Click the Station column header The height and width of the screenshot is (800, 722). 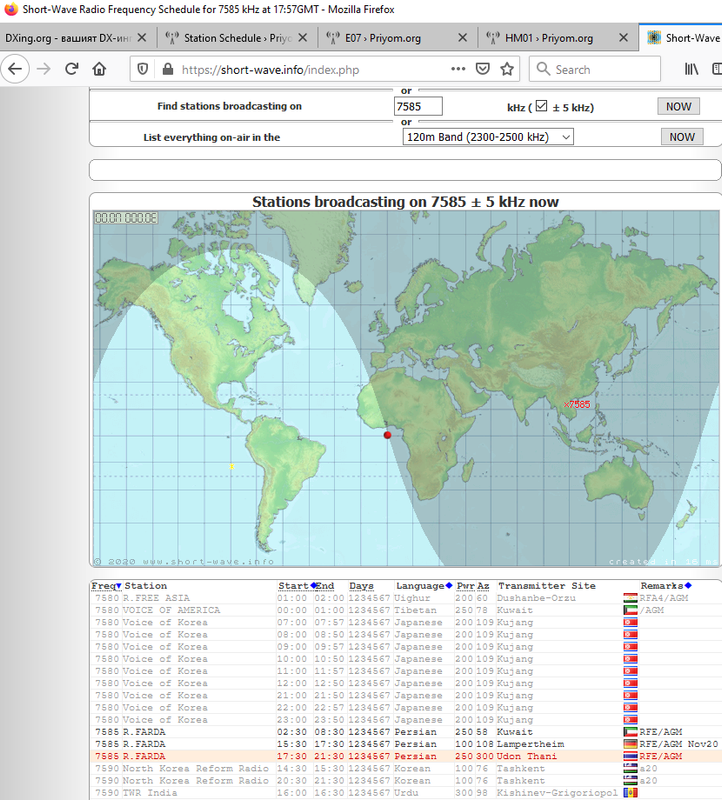pos(145,586)
